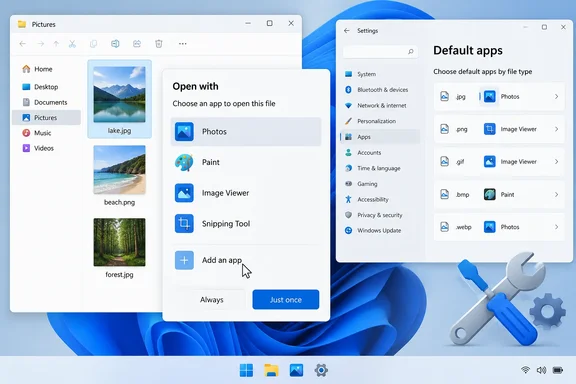
Task: Open System in Settings sidebar
Action: click(x=380, y=74)
